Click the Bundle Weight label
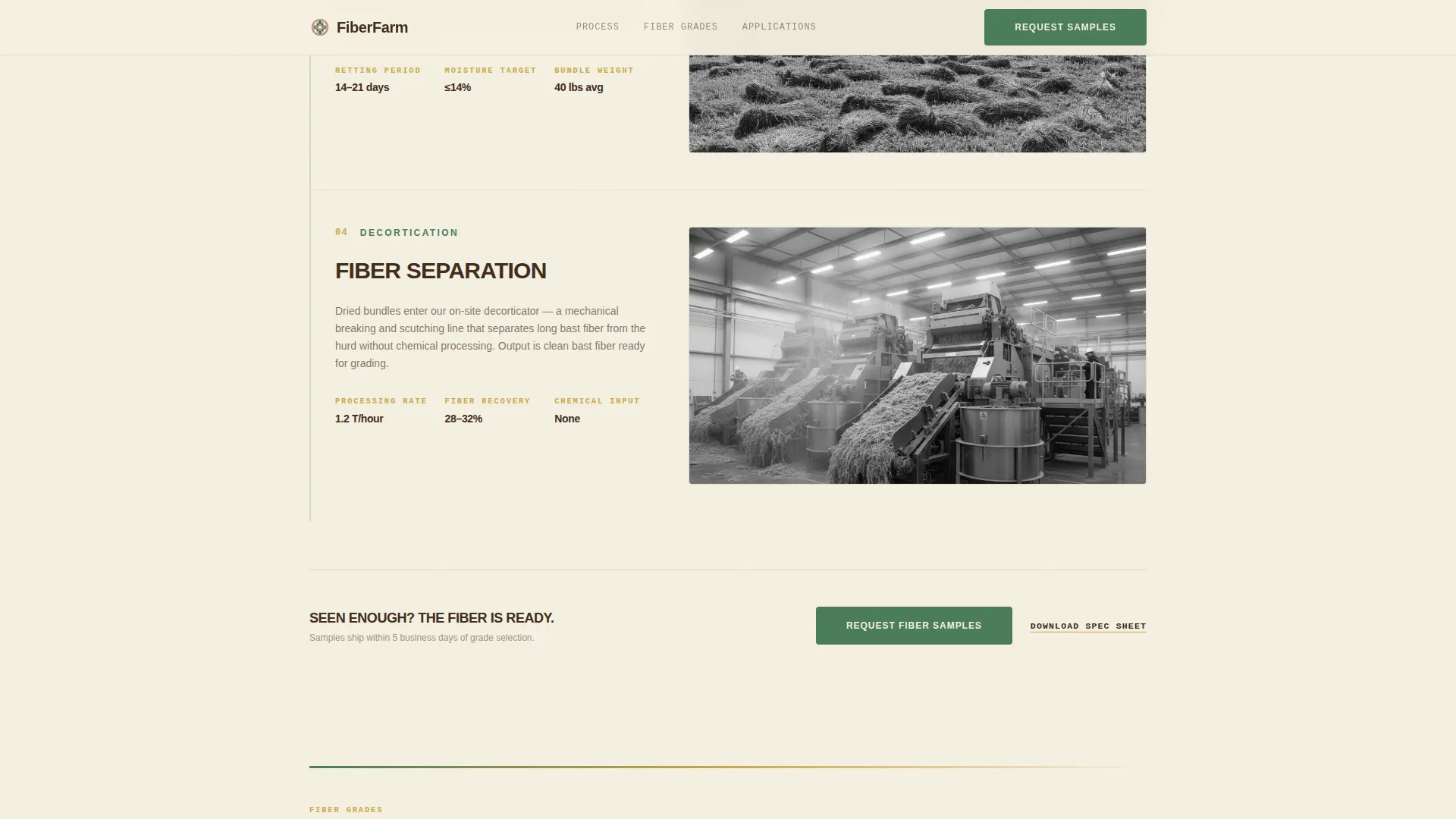 point(594,71)
